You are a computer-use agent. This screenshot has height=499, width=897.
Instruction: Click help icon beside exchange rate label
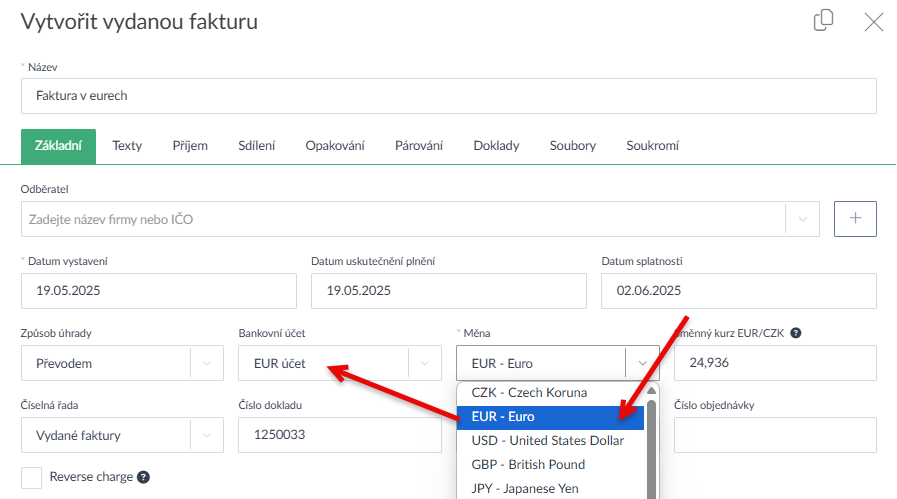(796, 333)
